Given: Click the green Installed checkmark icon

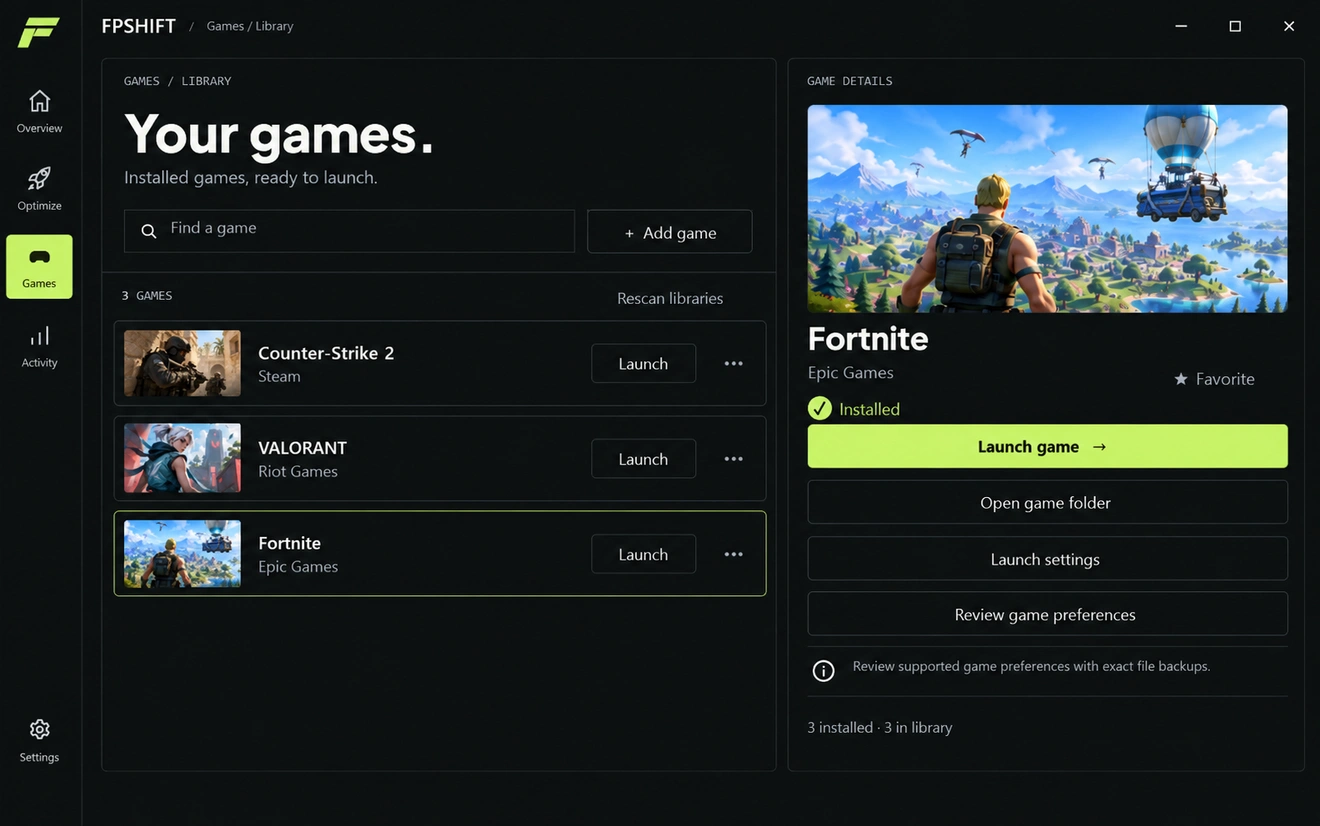Looking at the screenshot, I should point(820,408).
